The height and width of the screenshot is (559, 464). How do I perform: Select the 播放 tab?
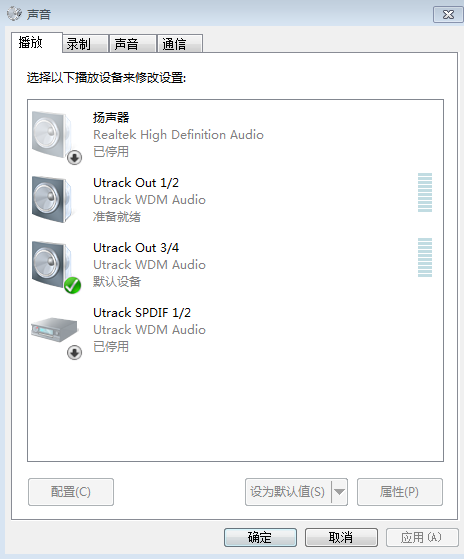pos(37,42)
